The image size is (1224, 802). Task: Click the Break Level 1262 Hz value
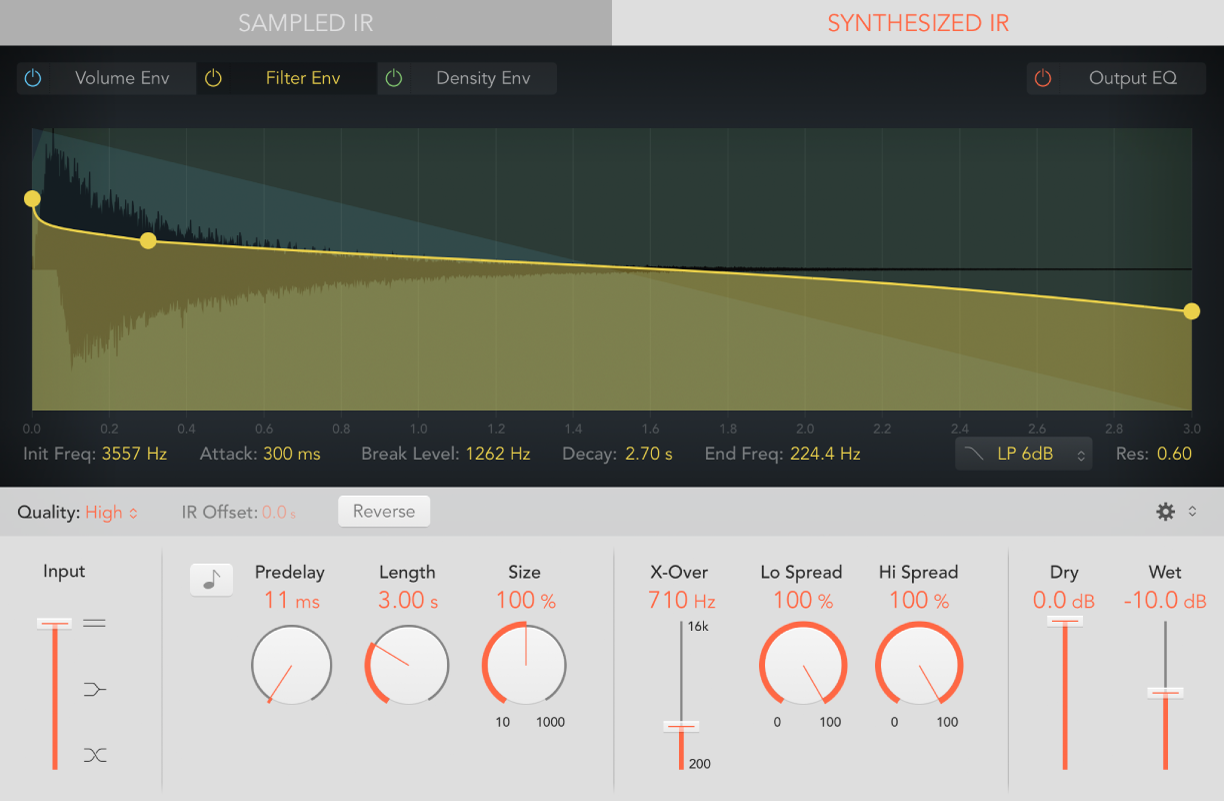coord(498,454)
